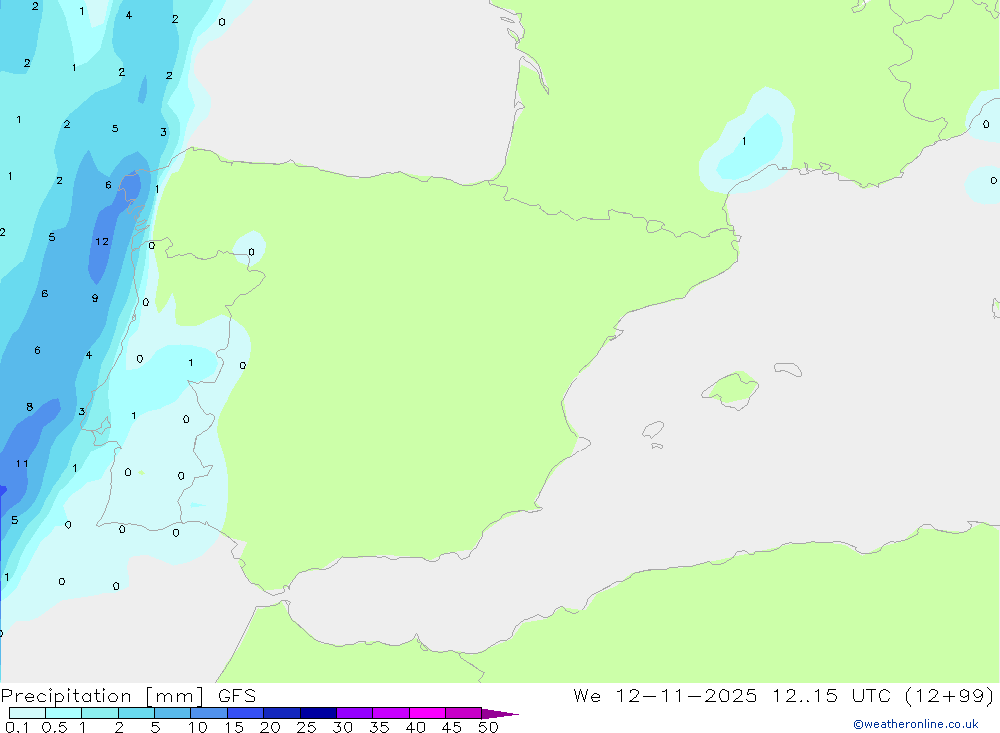This screenshot has width=1000, height=733.
Task: Click the '(12+99)' forecast offset text
Action: (950, 695)
